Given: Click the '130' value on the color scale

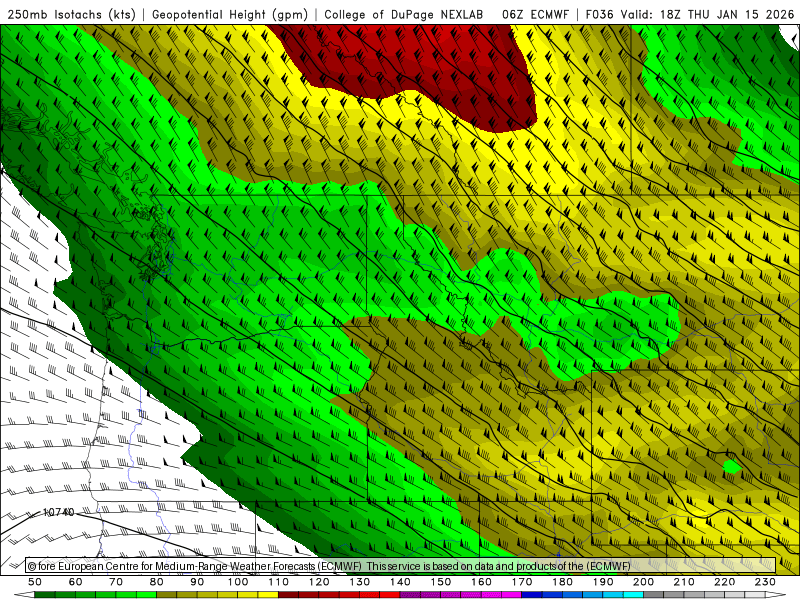Looking at the screenshot, I should [x=360, y=582].
